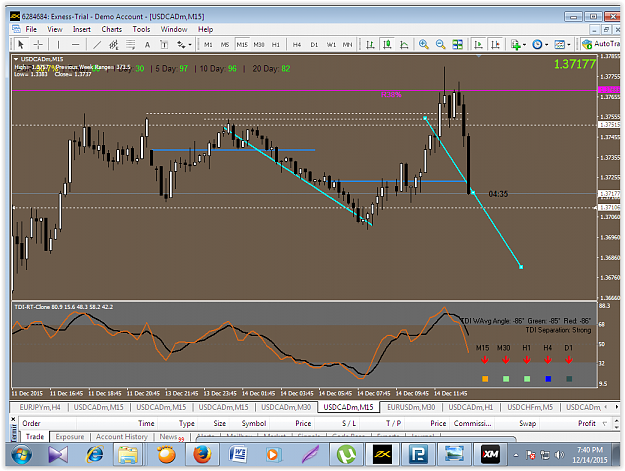Switch to Line Chart display
Screen dimensions: 625x471
[x=404, y=44]
